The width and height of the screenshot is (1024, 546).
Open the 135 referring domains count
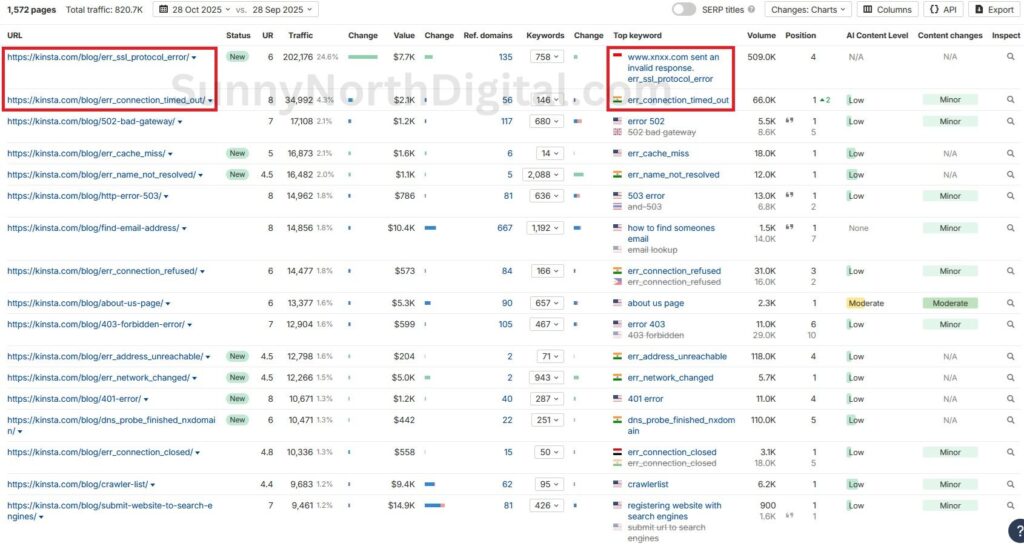(x=505, y=57)
